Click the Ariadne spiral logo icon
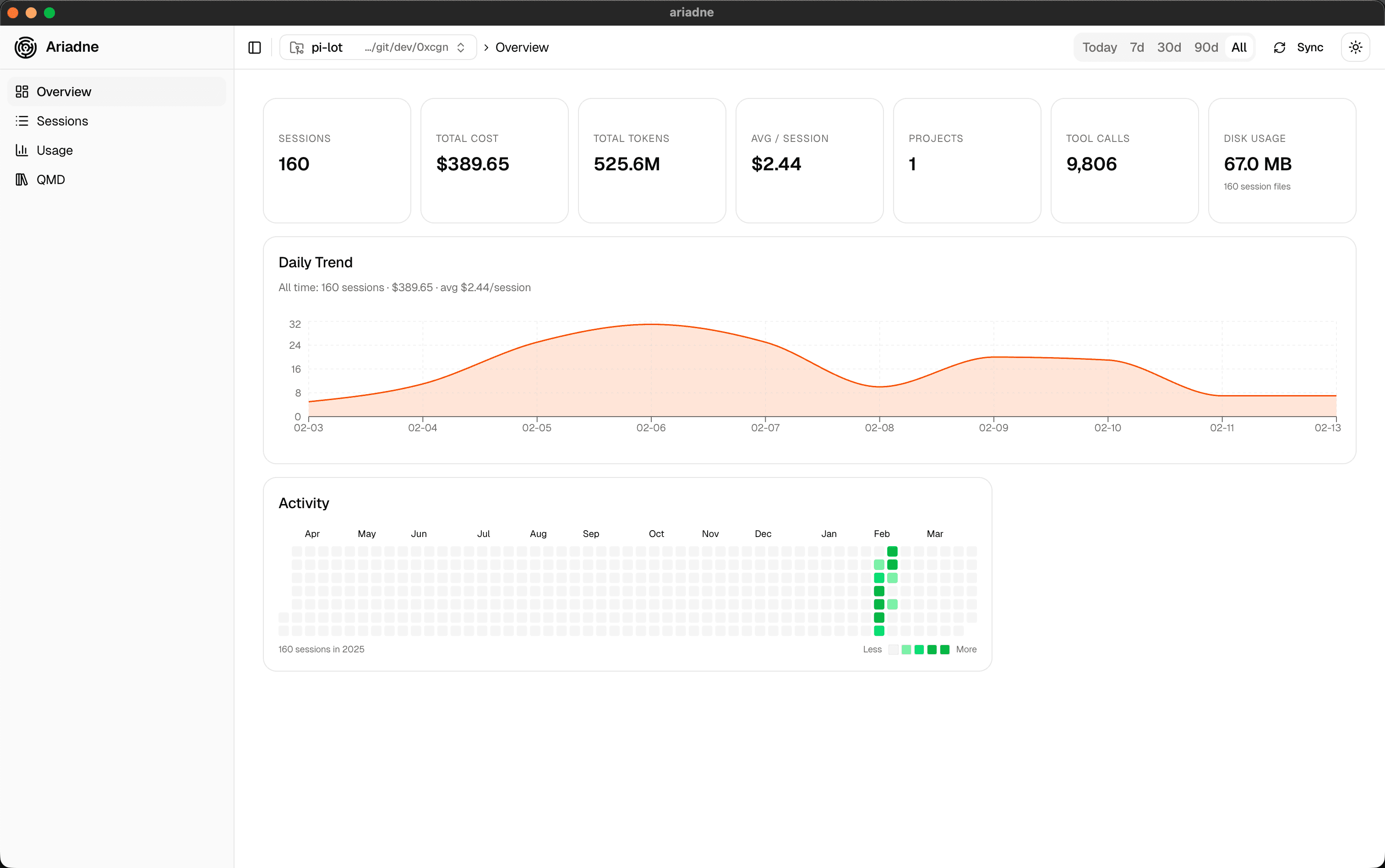 tap(25, 47)
